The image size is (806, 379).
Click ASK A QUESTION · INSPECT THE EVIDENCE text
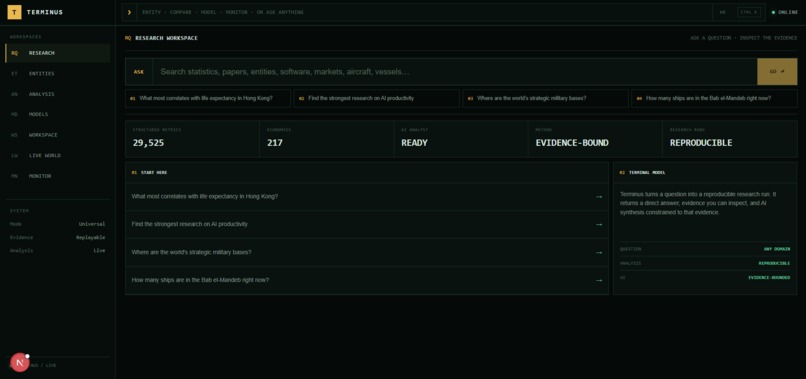pyautogui.click(x=743, y=38)
